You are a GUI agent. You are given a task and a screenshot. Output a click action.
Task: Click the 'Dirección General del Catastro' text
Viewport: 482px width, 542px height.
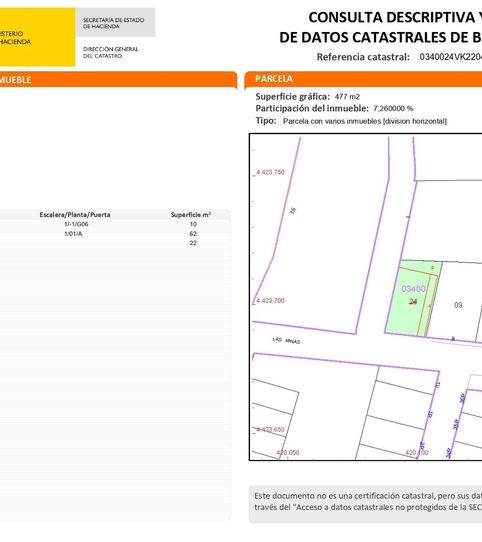click(111, 52)
